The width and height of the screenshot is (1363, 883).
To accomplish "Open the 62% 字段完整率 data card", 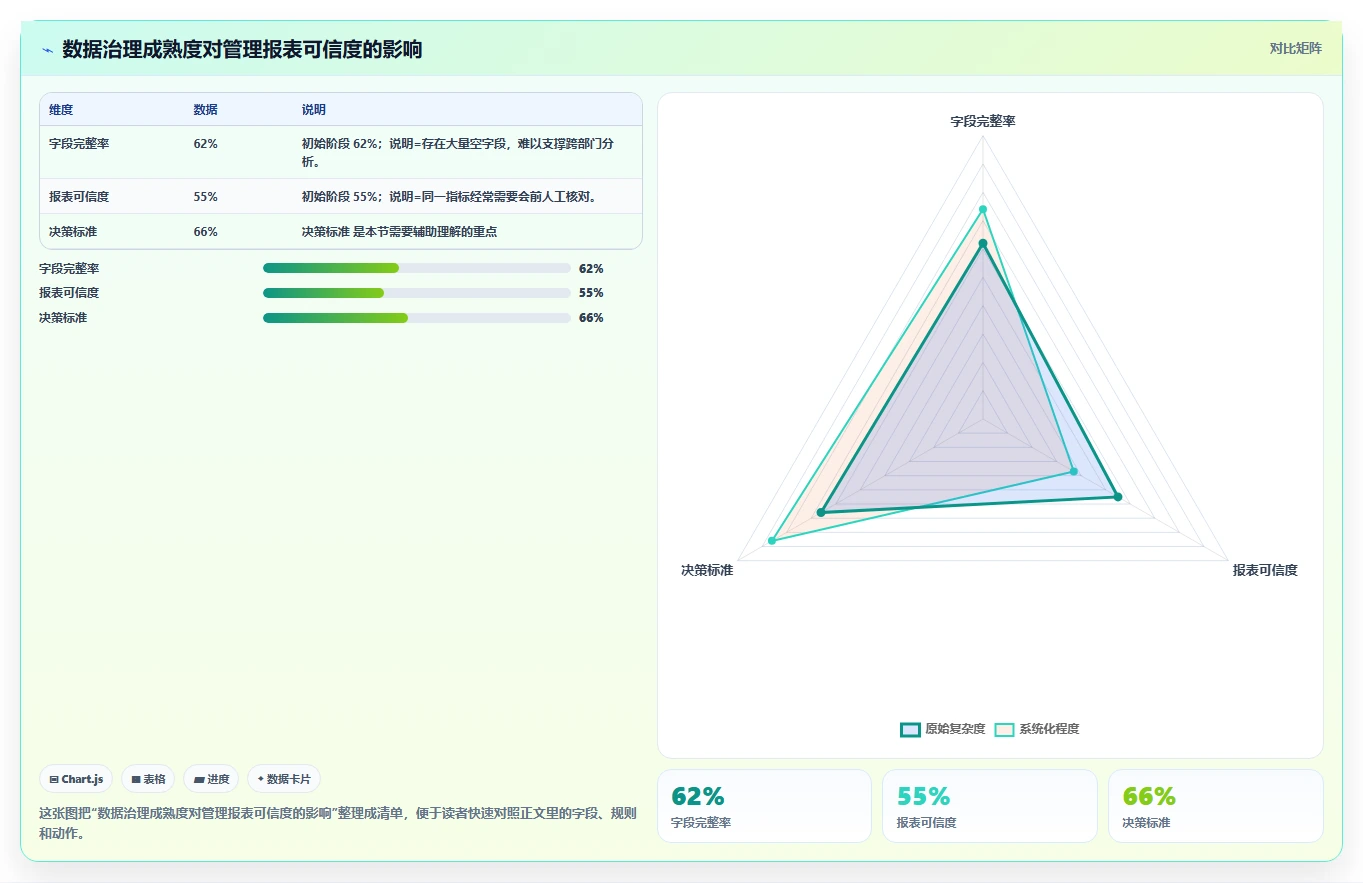I will [764, 806].
